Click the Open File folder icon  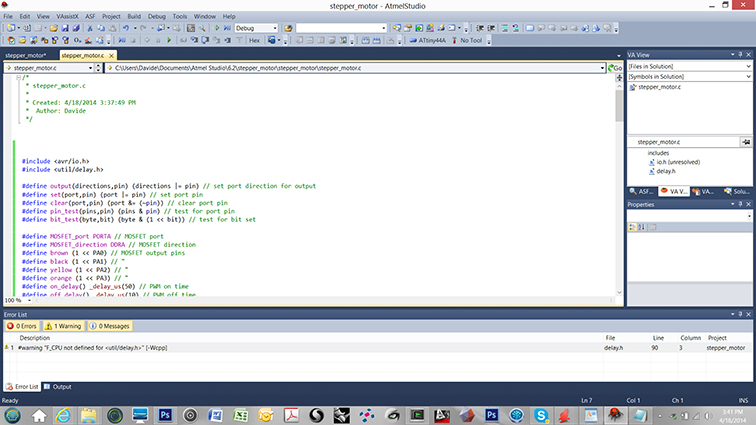pyautogui.click(x=54, y=28)
